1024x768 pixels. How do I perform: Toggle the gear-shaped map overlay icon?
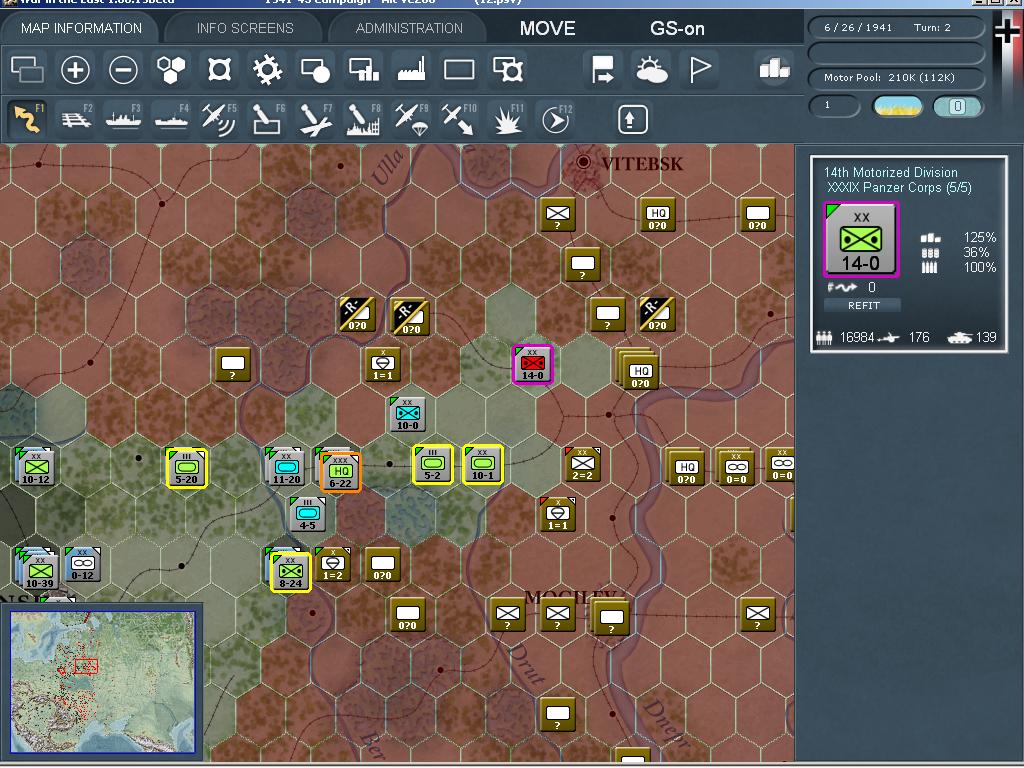pos(267,69)
